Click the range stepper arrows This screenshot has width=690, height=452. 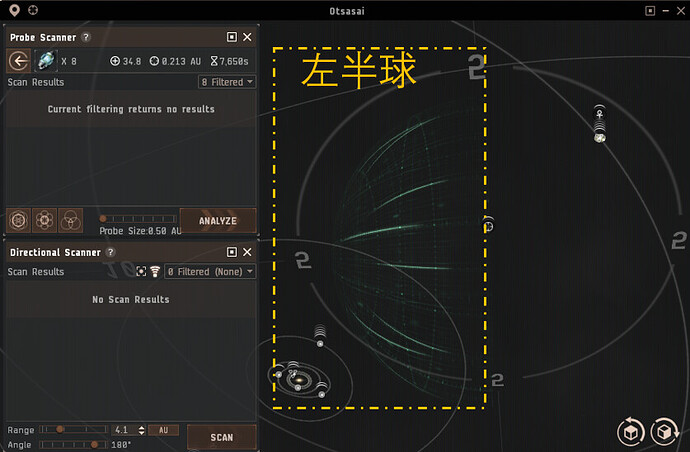point(141,430)
